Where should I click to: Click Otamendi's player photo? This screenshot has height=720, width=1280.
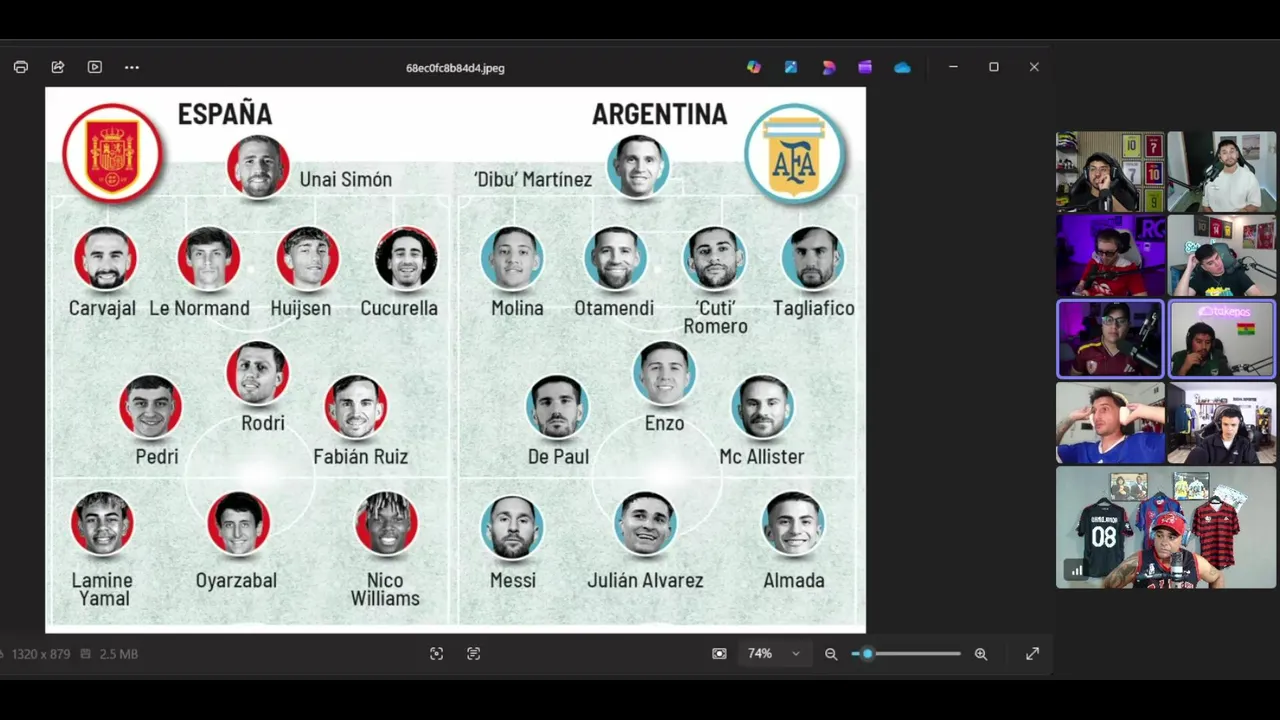click(x=616, y=258)
